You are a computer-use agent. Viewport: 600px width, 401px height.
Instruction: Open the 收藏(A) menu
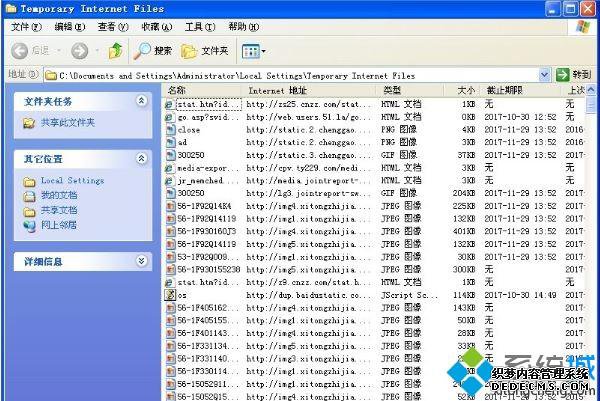point(157,27)
